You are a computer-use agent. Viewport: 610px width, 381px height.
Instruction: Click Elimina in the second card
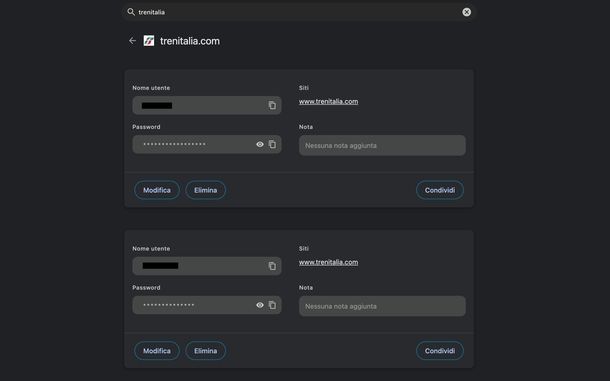205,351
